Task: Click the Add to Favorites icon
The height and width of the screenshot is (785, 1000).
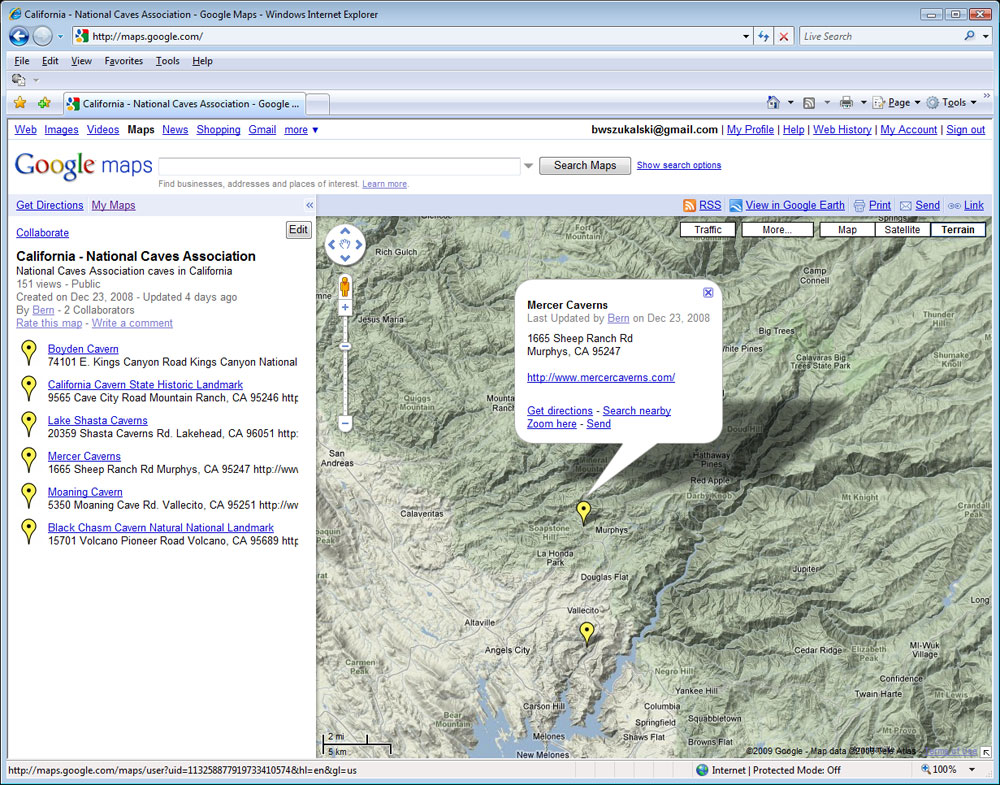Action: pyautogui.click(x=44, y=103)
